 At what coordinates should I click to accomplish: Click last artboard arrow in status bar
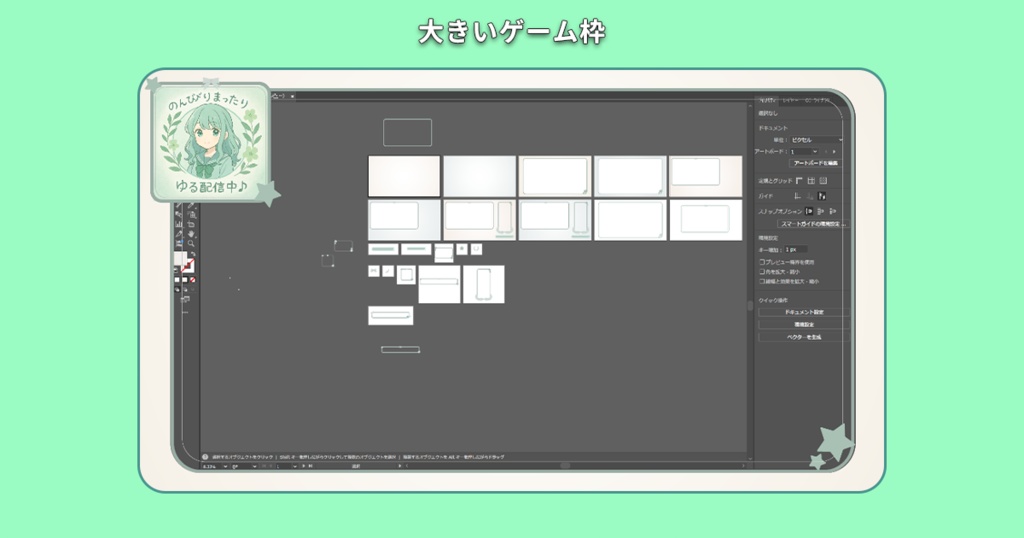click(x=310, y=466)
